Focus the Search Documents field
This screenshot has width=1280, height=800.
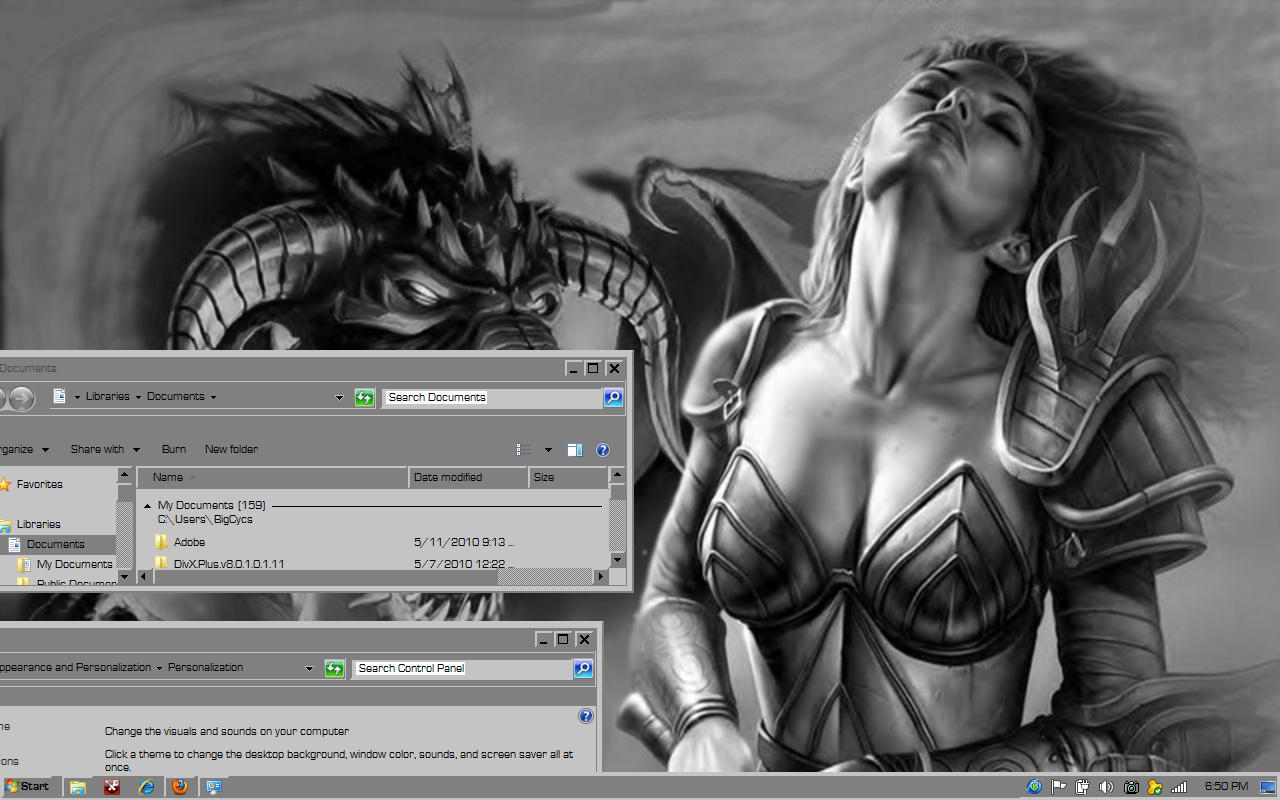[492, 398]
